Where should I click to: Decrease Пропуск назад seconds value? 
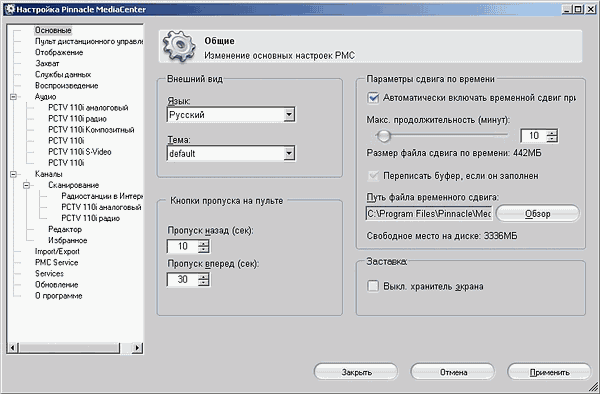pyautogui.click(x=204, y=249)
